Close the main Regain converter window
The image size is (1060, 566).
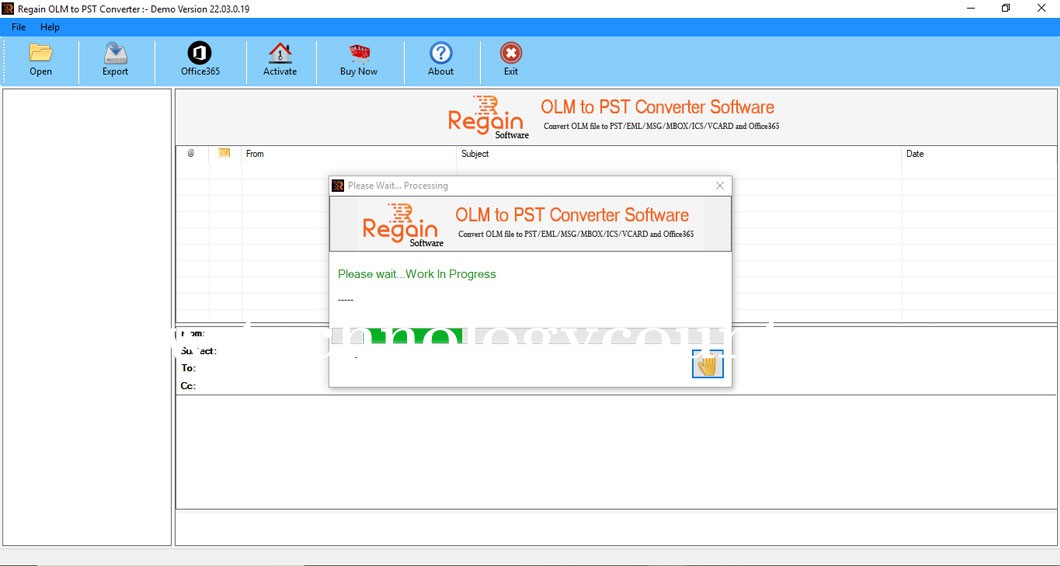pyautogui.click(x=1041, y=9)
